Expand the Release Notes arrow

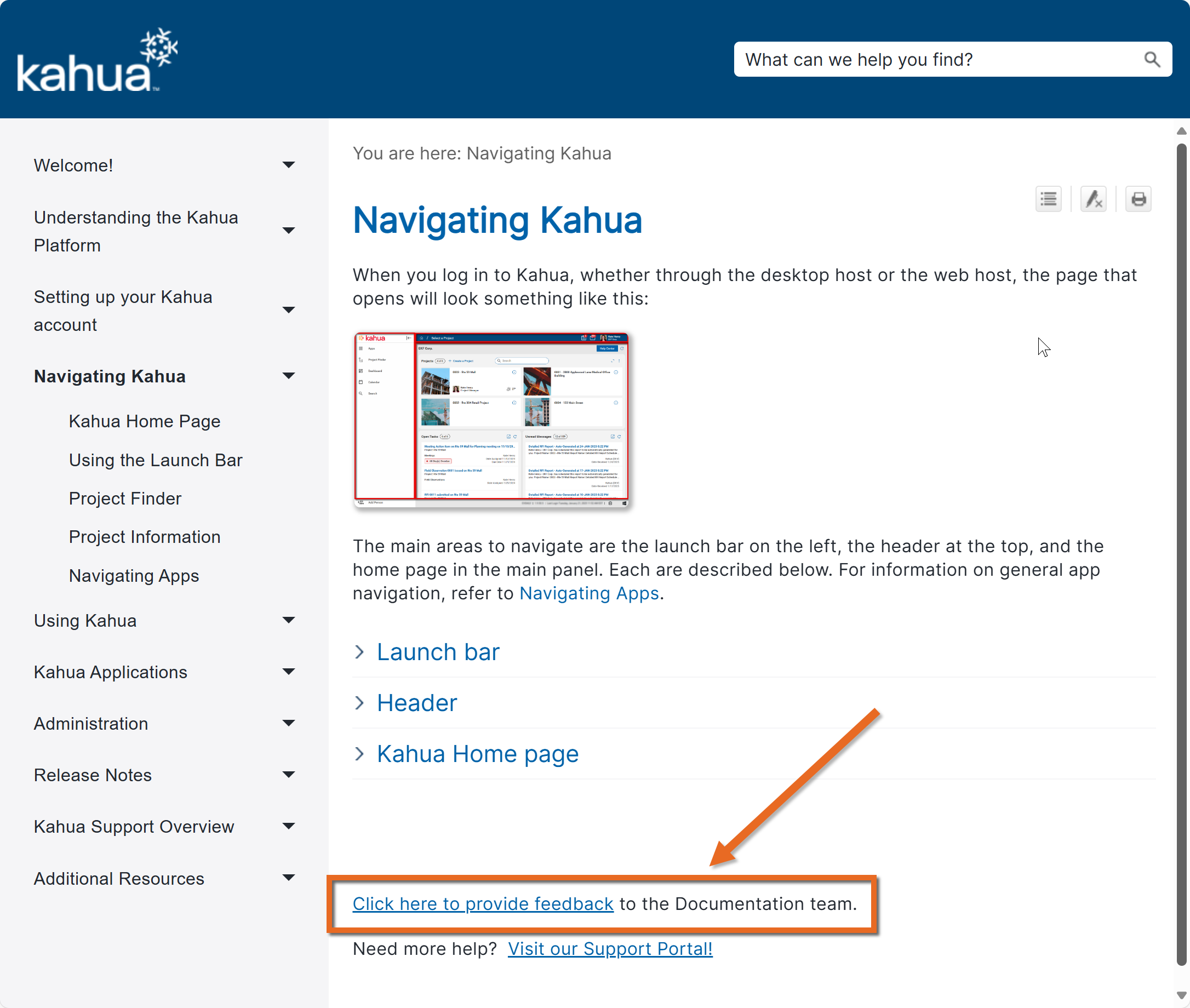pyautogui.click(x=289, y=775)
